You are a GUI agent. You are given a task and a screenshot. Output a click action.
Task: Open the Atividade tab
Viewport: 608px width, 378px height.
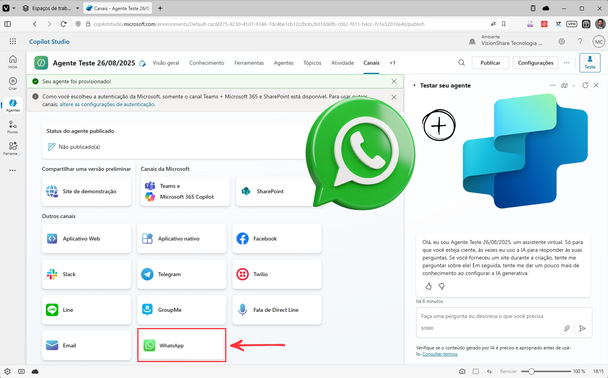(x=342, y=63)
